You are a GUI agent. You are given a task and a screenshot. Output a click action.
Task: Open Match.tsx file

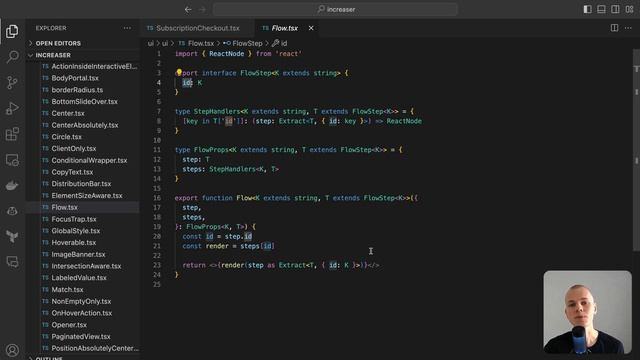[67, 290]
